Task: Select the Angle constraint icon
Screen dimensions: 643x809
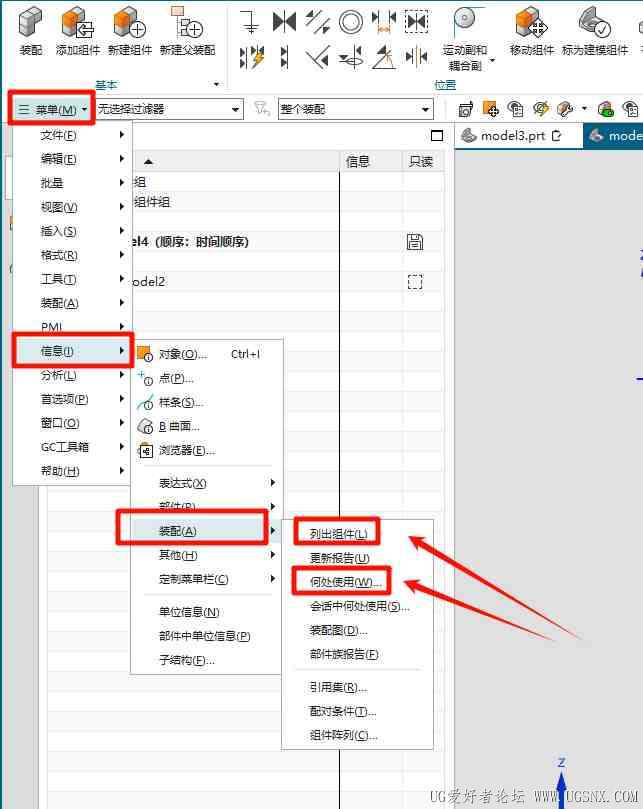Action: click(383, 57)
